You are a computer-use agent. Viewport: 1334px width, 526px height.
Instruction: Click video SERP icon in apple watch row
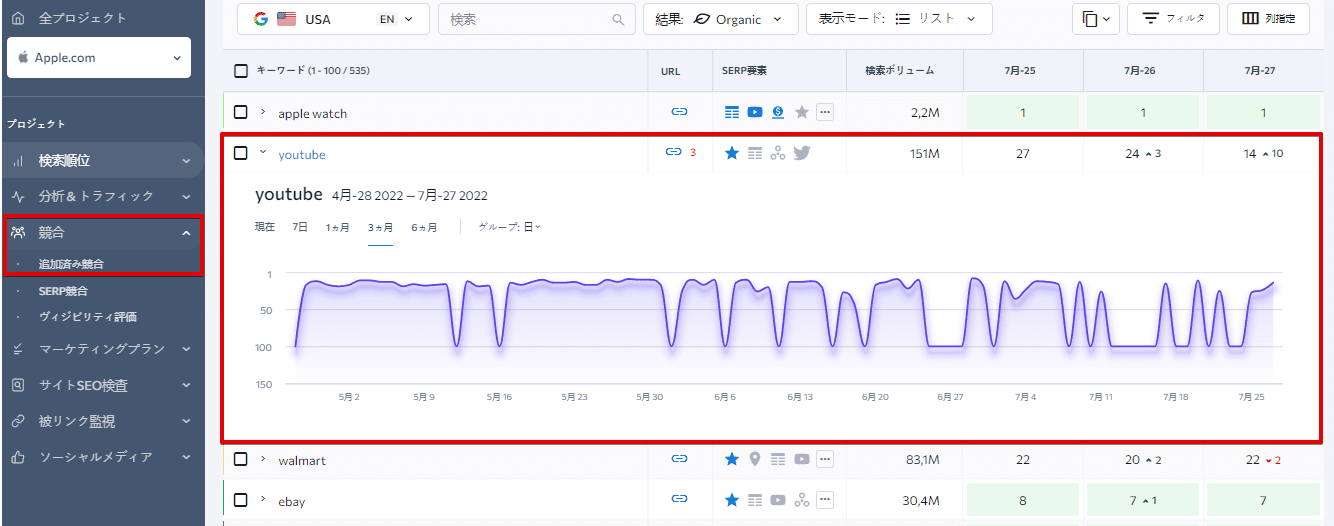tap(755, 113)
